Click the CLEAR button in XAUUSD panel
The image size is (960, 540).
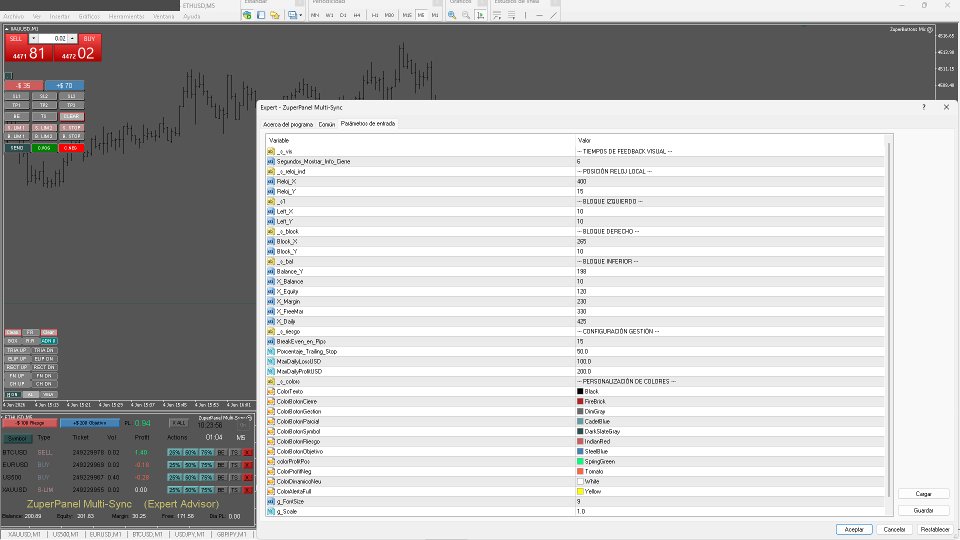coord(72,116)
